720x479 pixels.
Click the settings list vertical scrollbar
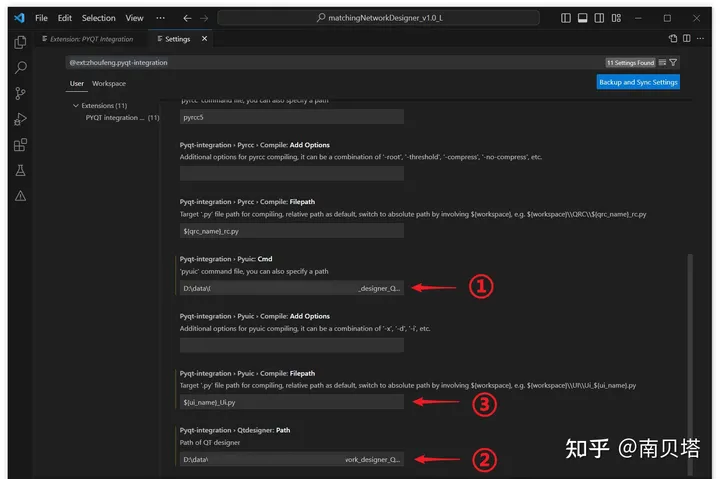690,365
